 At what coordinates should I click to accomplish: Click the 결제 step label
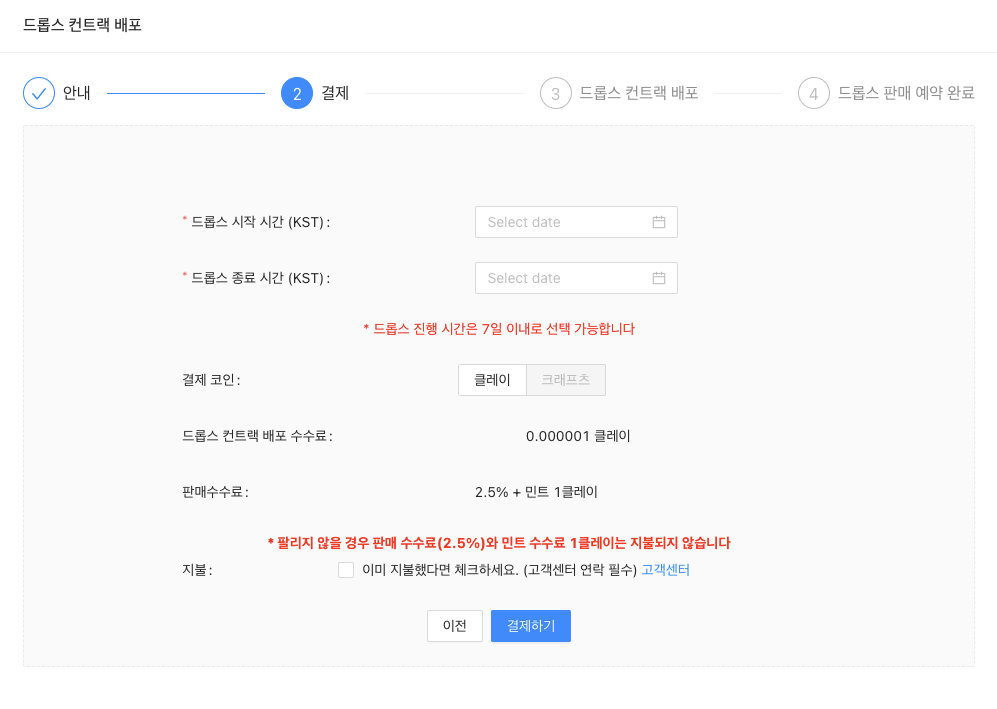[x=335, y=93]
